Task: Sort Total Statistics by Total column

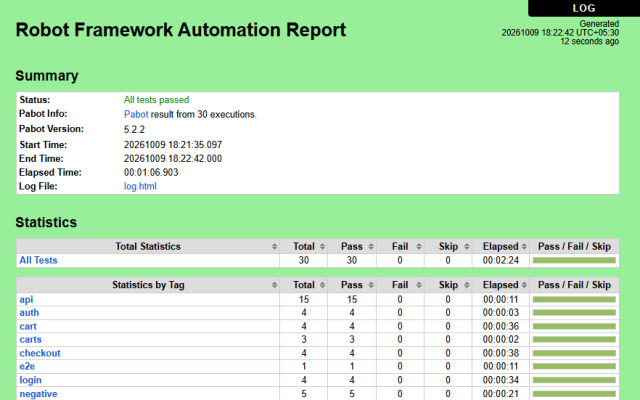Action: click(x=304, y=247)
